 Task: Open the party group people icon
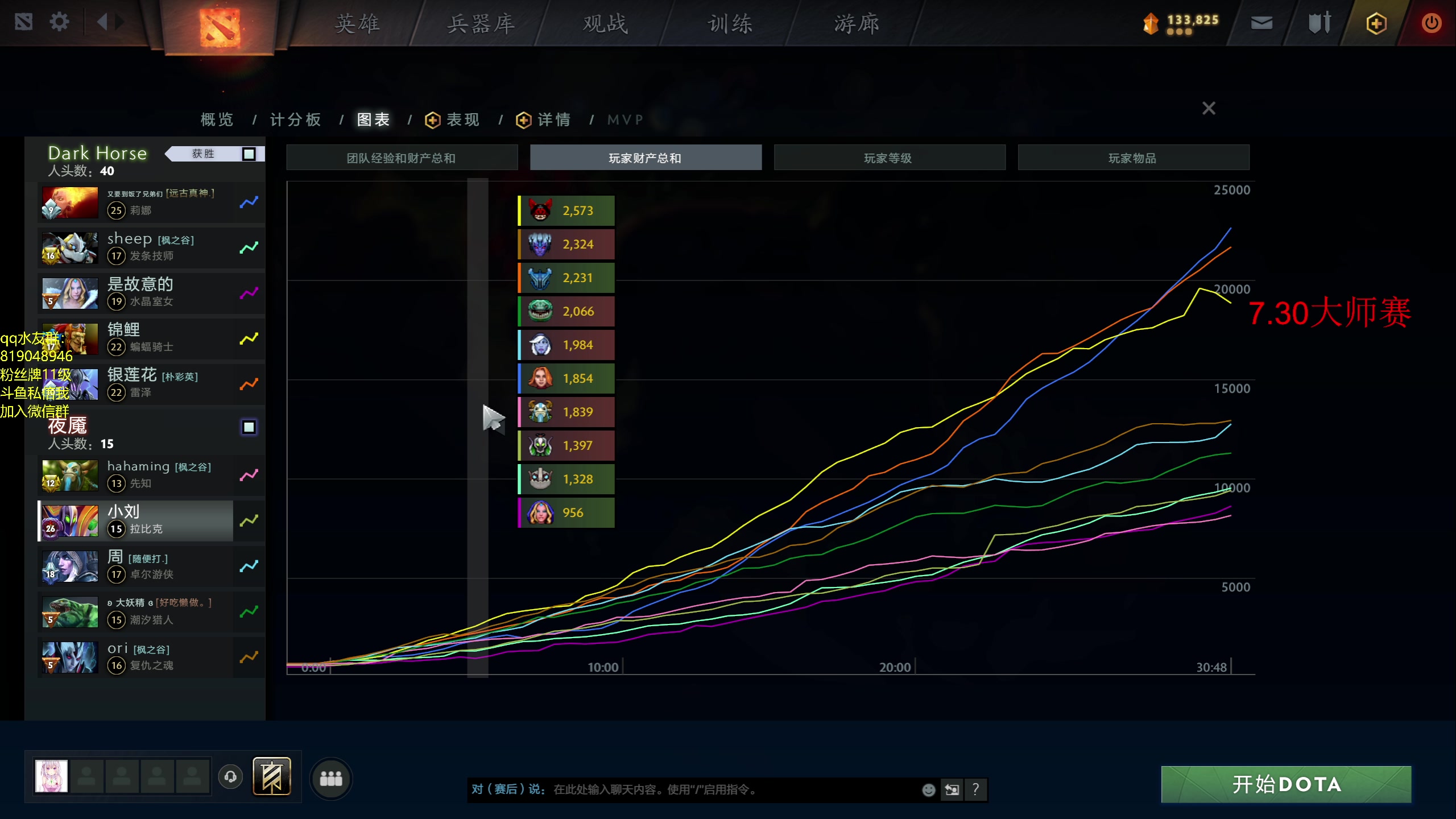tap(331, 779)
